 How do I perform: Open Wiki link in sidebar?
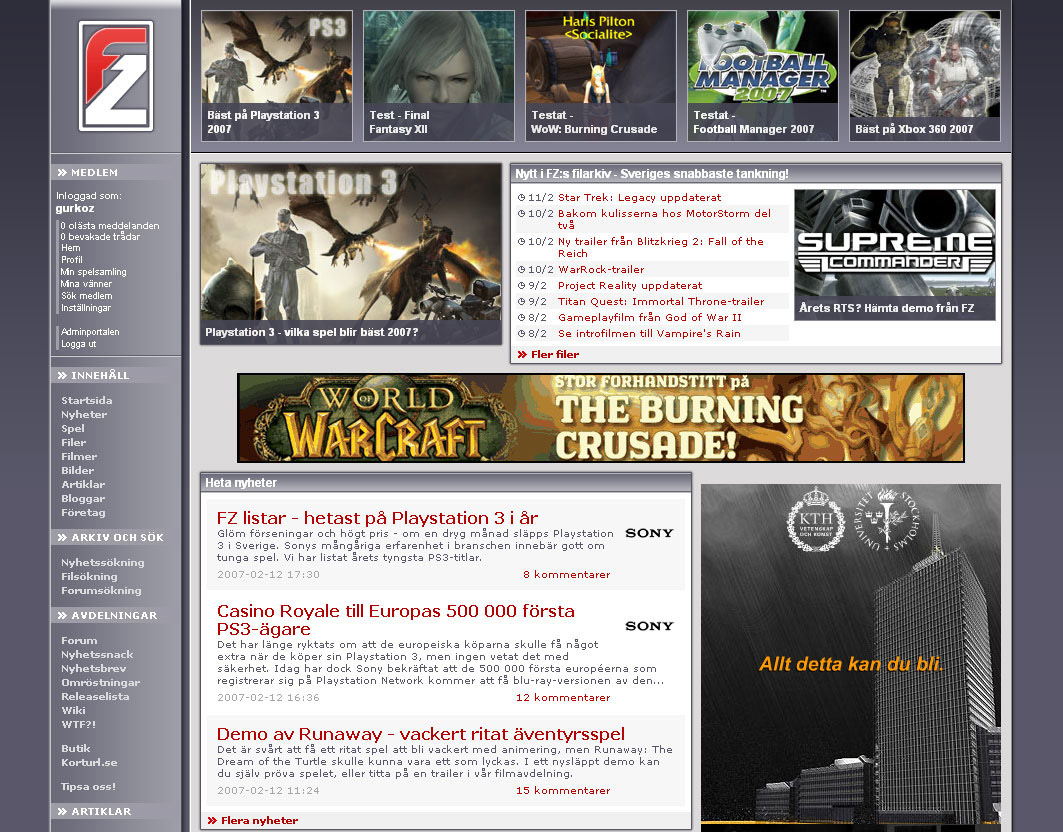click(73, 711)
